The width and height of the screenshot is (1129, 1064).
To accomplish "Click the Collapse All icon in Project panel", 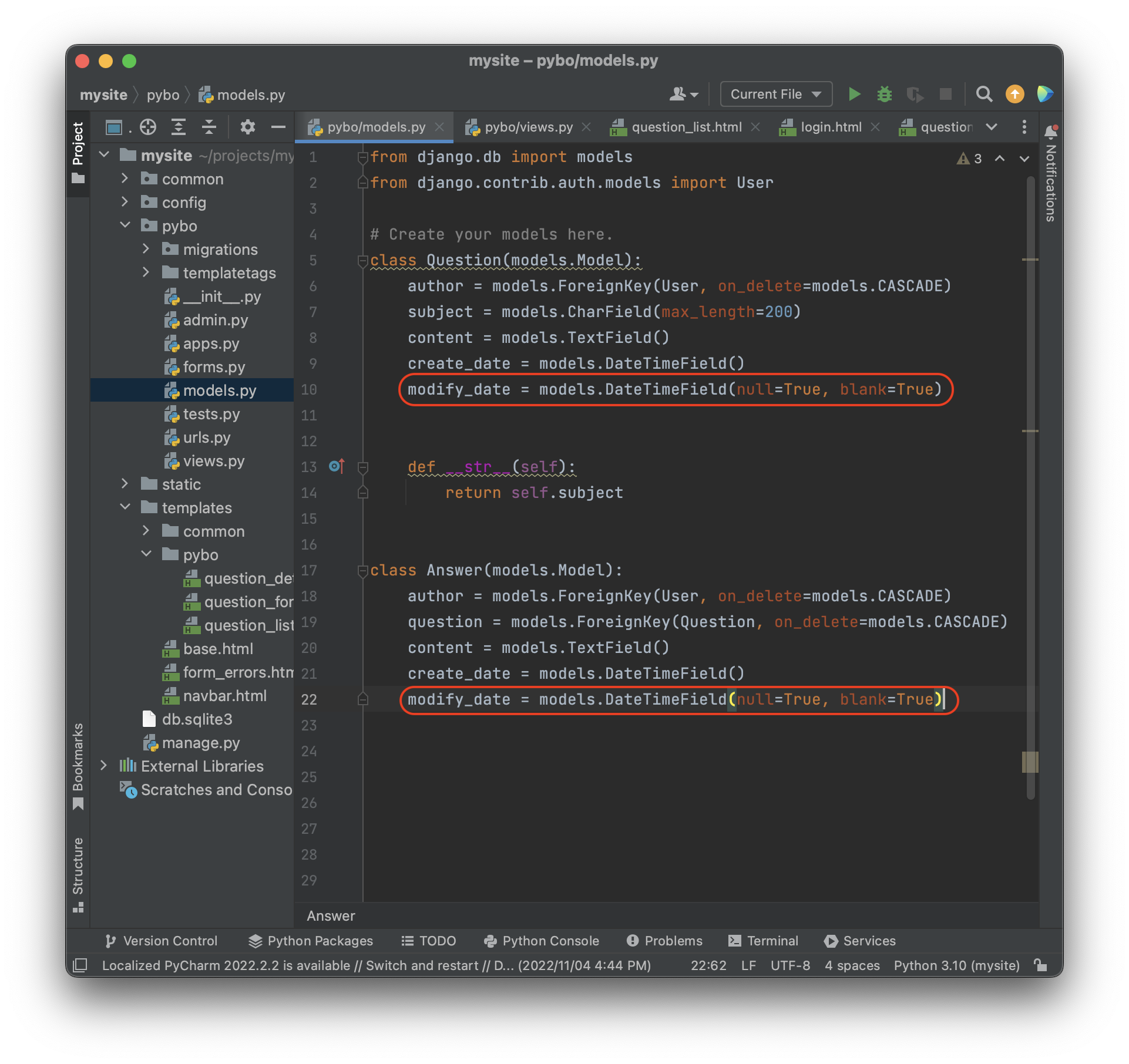I will (x=209, y=127).
